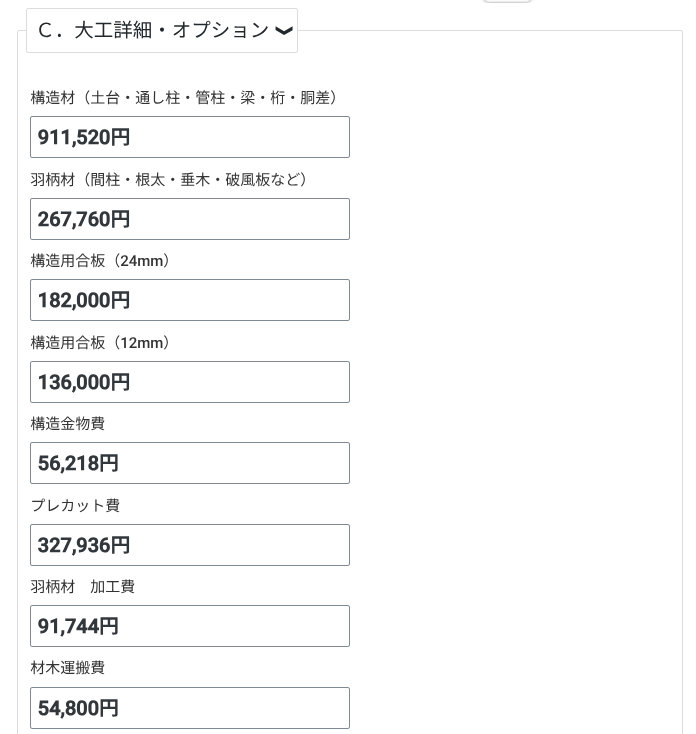
Task: Click the 構造金物費 label text
Action: pyautogui.click(x=68, y=424)
